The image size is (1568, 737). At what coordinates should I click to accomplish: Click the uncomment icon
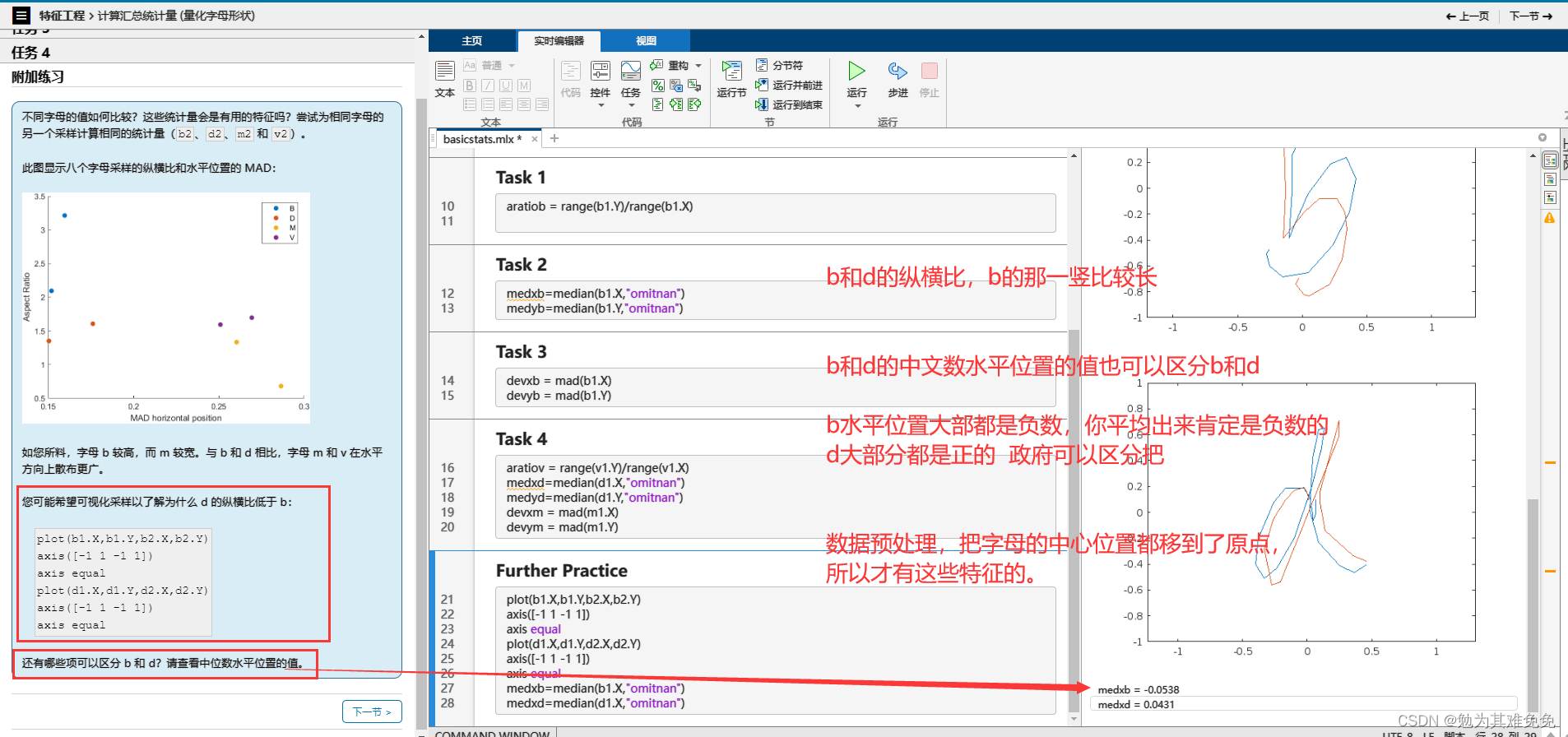click(676, 86)
